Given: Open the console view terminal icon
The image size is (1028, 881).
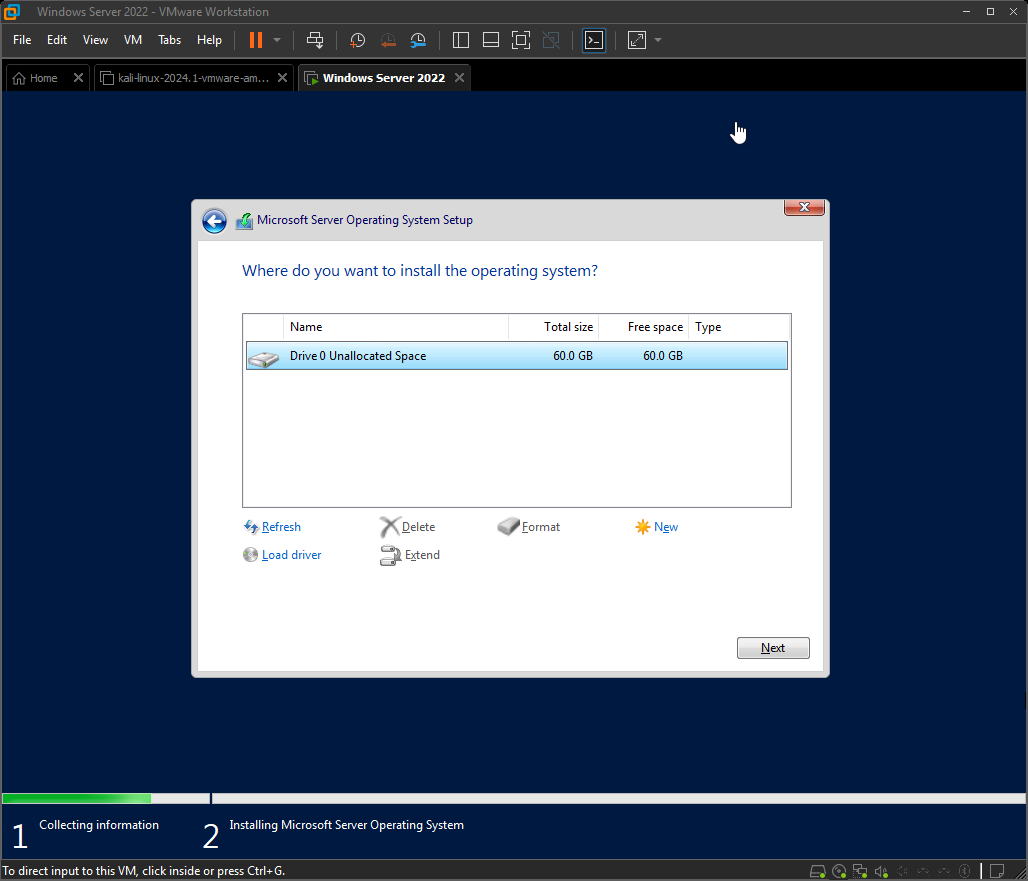Looking at the screenshot, I should click(x=594, y=40).
